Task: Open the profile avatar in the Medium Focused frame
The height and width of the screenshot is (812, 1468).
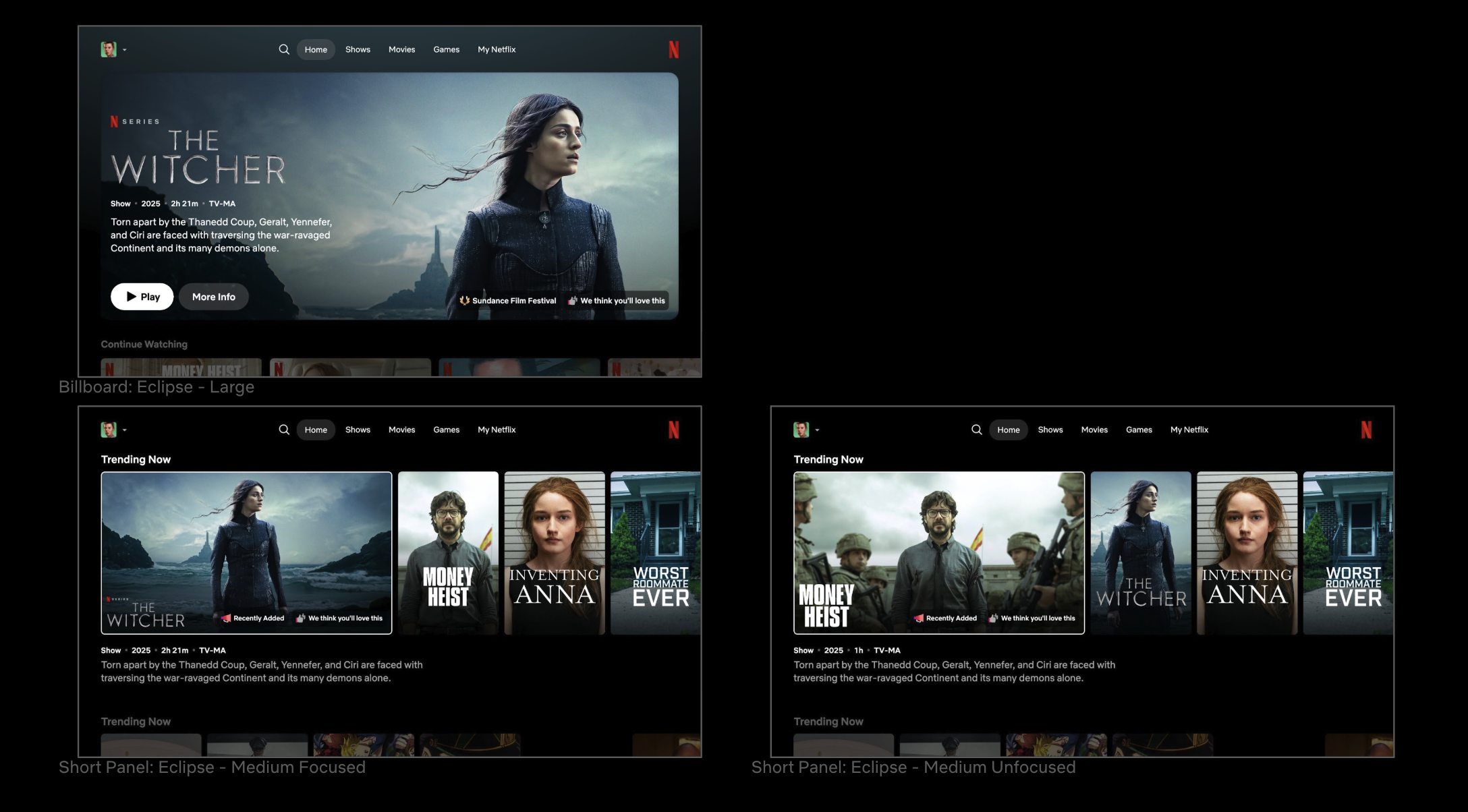Action: 109,430
